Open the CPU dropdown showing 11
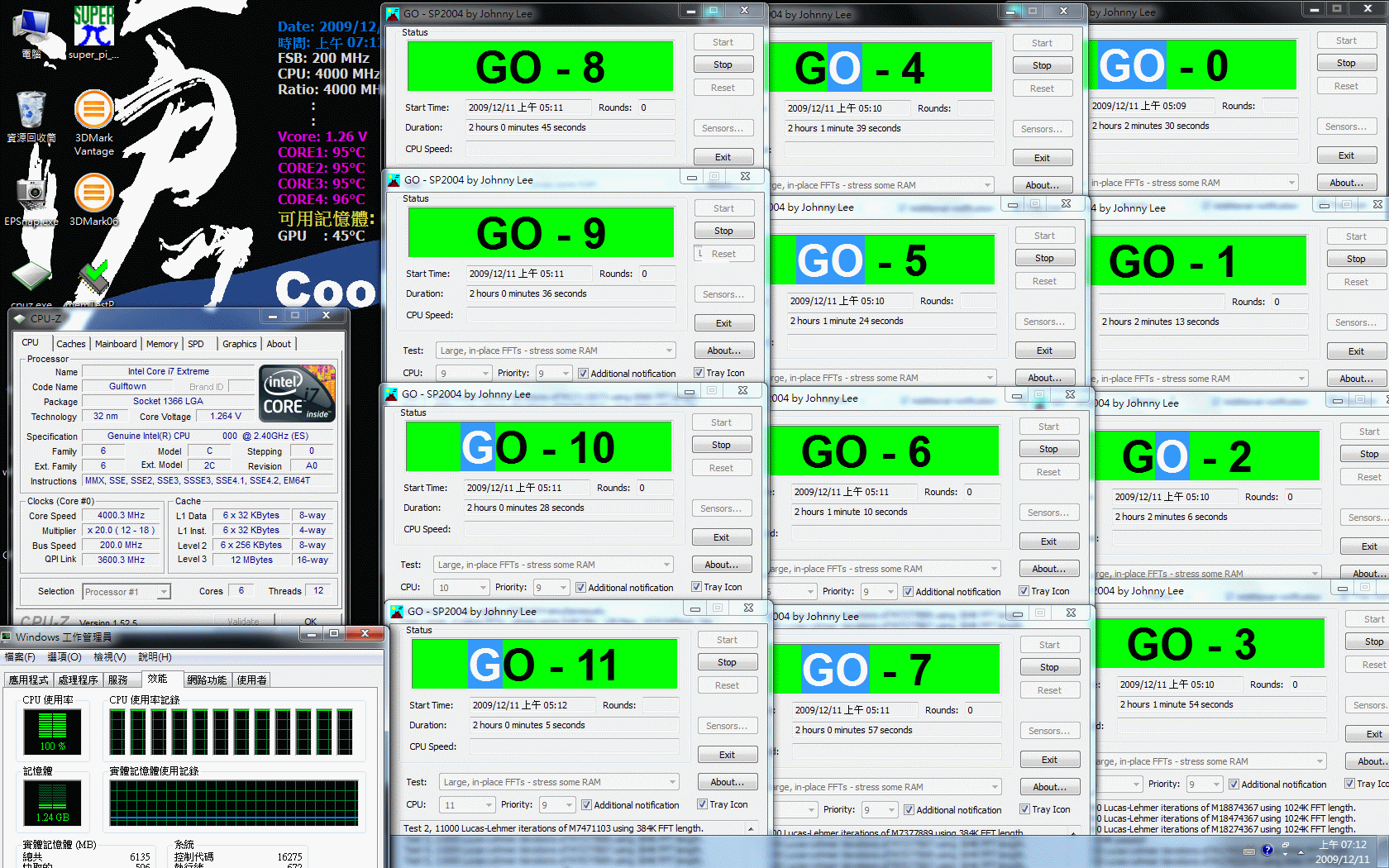Screen dimensions: 1389x868 click(x=467, y=805)
